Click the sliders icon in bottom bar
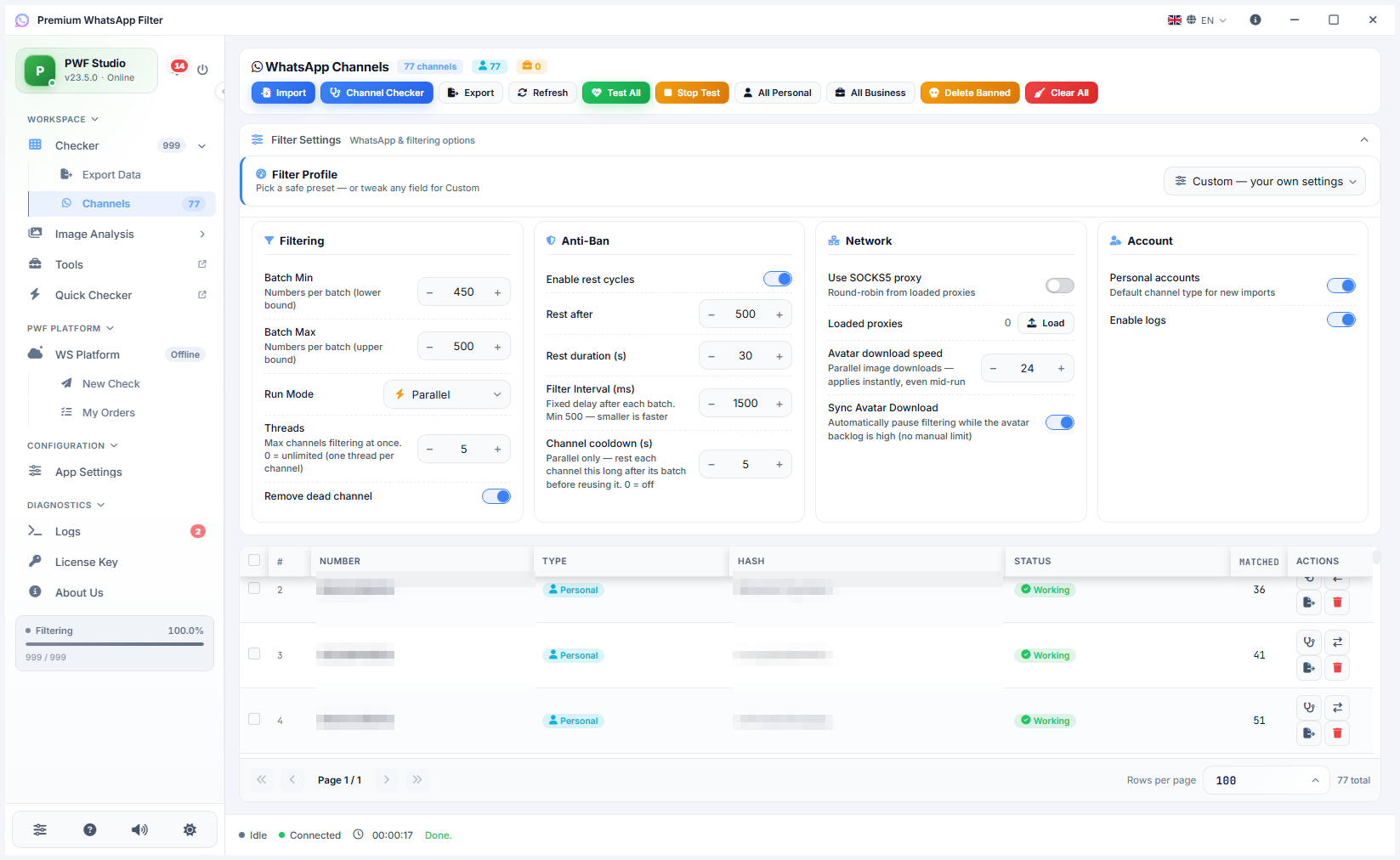 [40, 829]
